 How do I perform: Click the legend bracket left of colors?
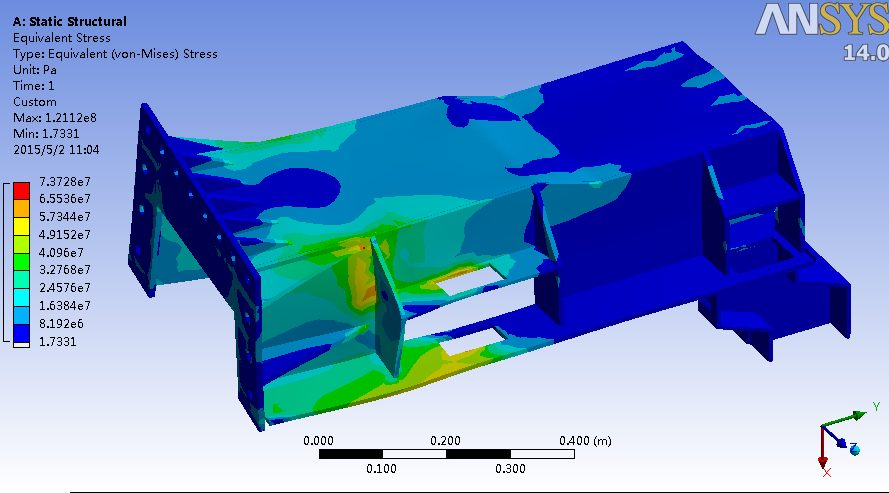coord(7,262)
